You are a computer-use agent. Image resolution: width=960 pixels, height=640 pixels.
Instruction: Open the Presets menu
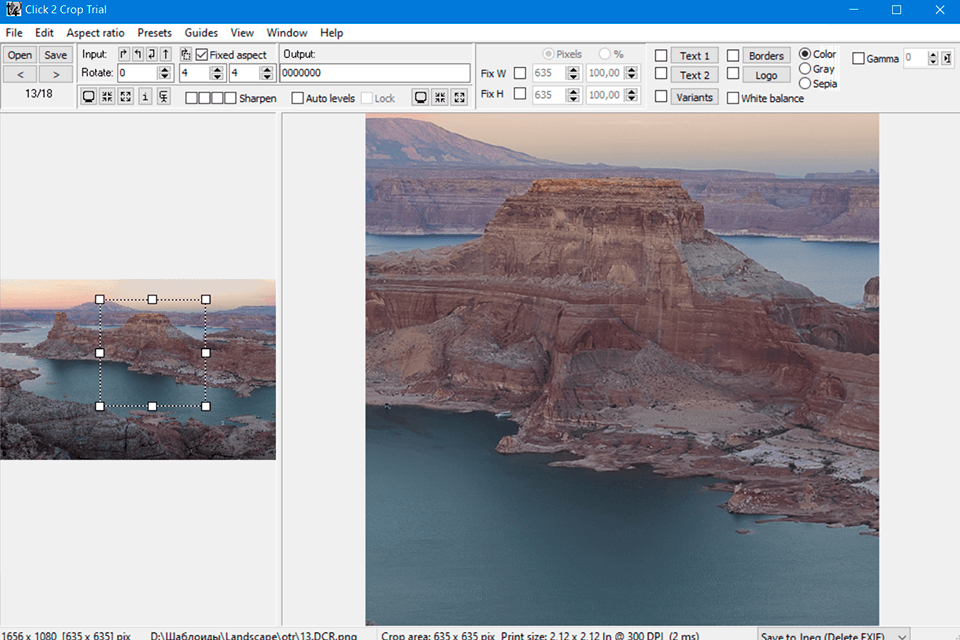[x=154, y=33]
